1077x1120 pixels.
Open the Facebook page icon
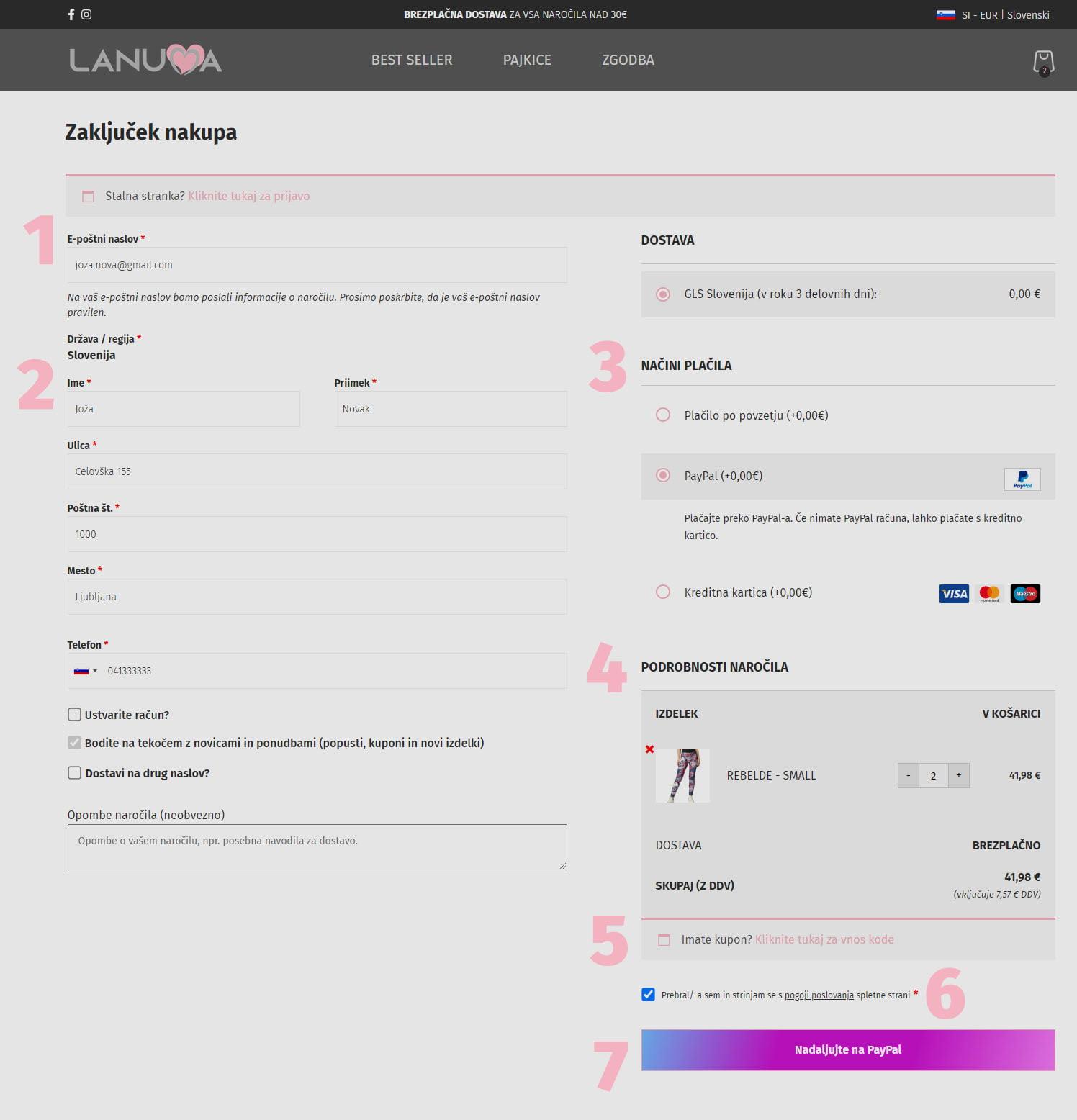pyautogui.click(x=71, y=14)
